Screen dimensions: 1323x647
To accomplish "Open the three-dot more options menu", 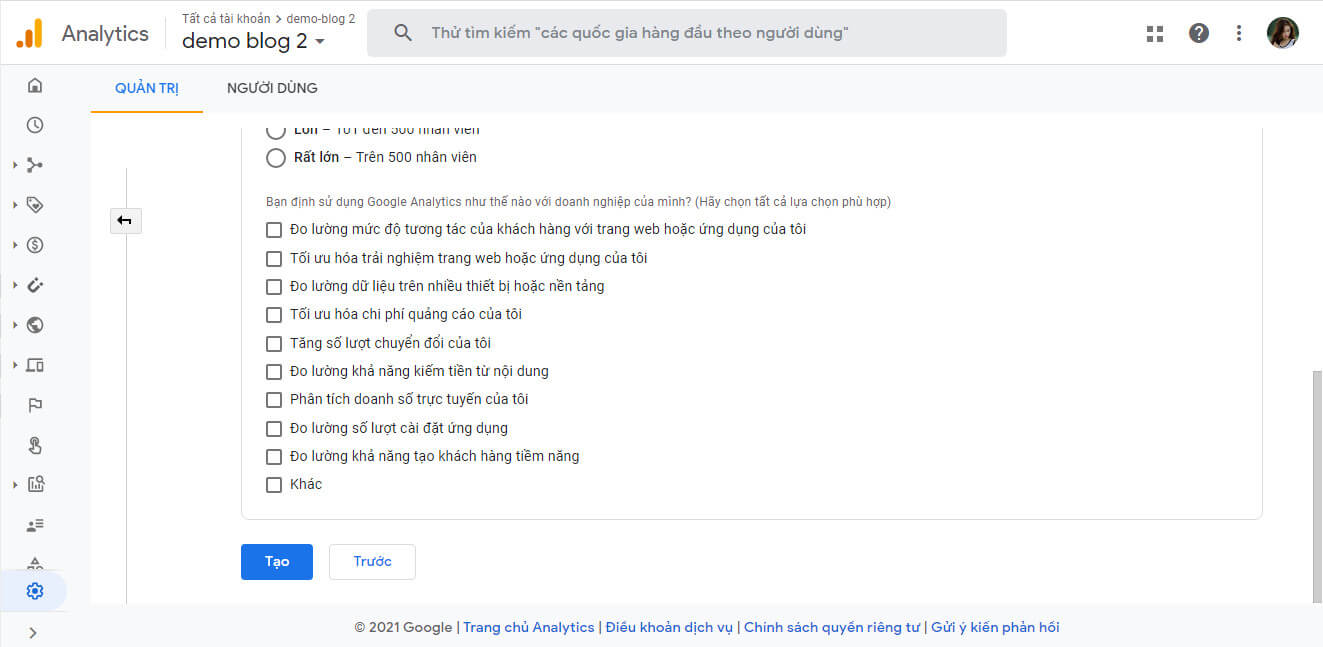I will (x=1239, y=33).
